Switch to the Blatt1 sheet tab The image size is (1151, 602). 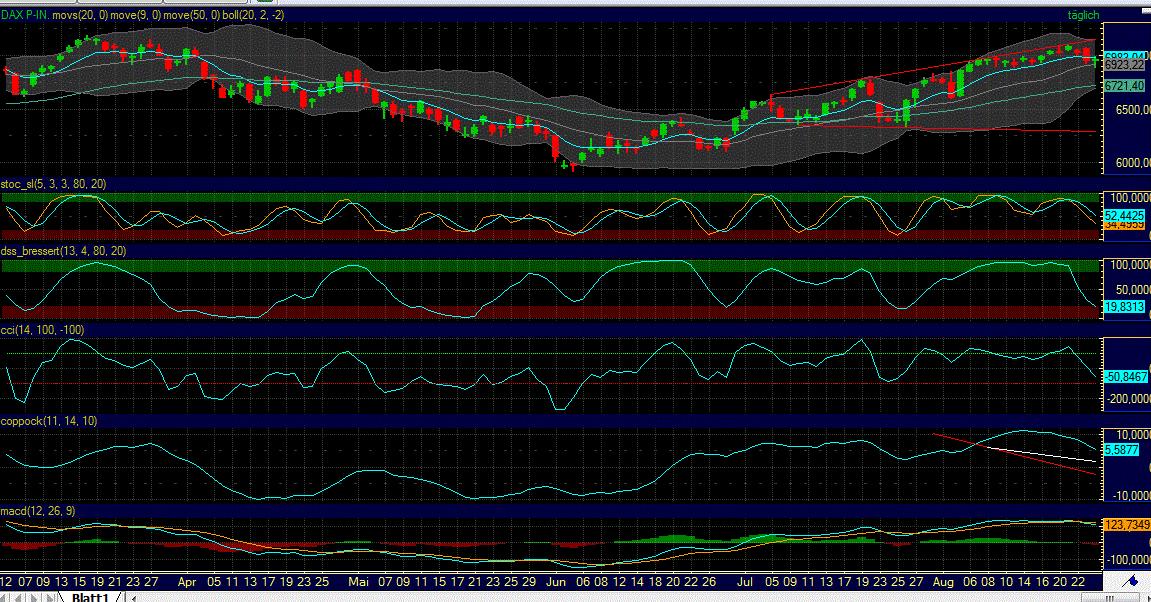click(90, 595)
